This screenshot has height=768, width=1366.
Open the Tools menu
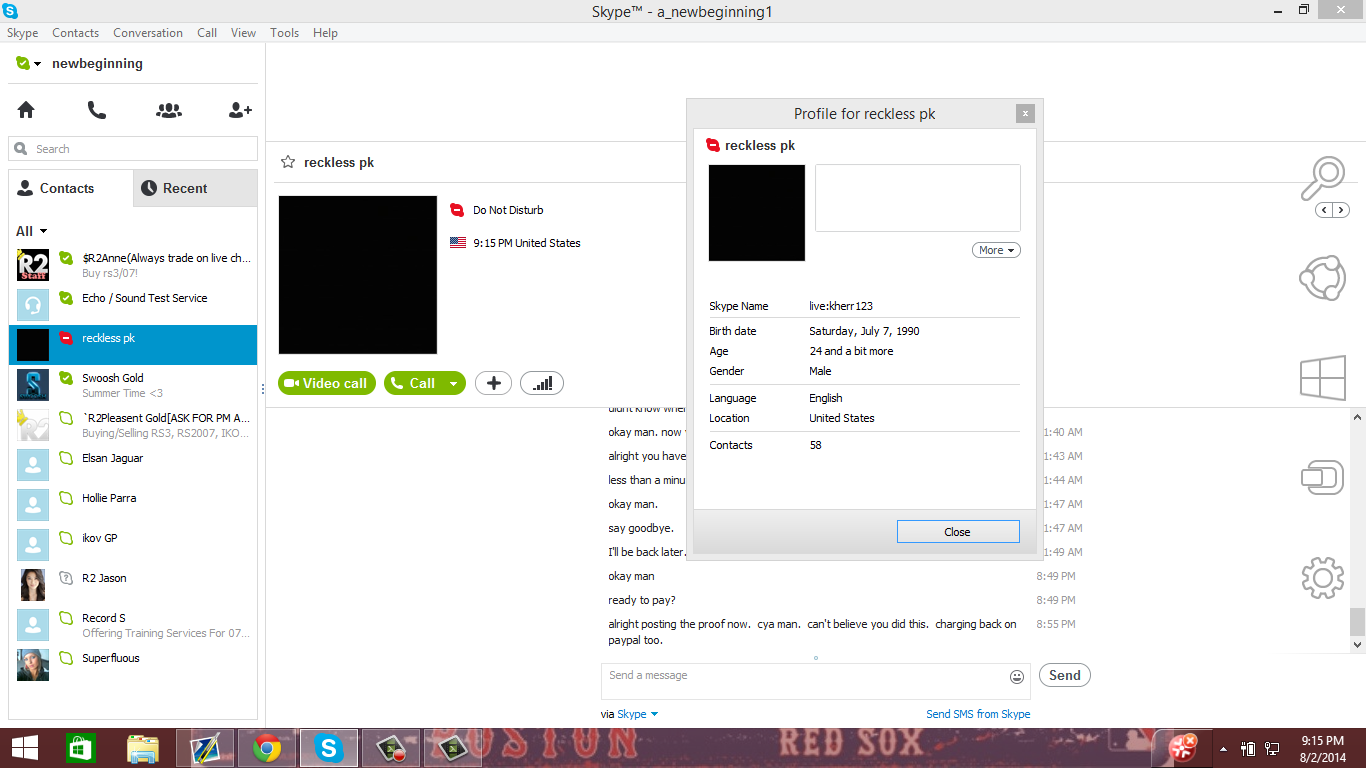(x=285, y=33)
